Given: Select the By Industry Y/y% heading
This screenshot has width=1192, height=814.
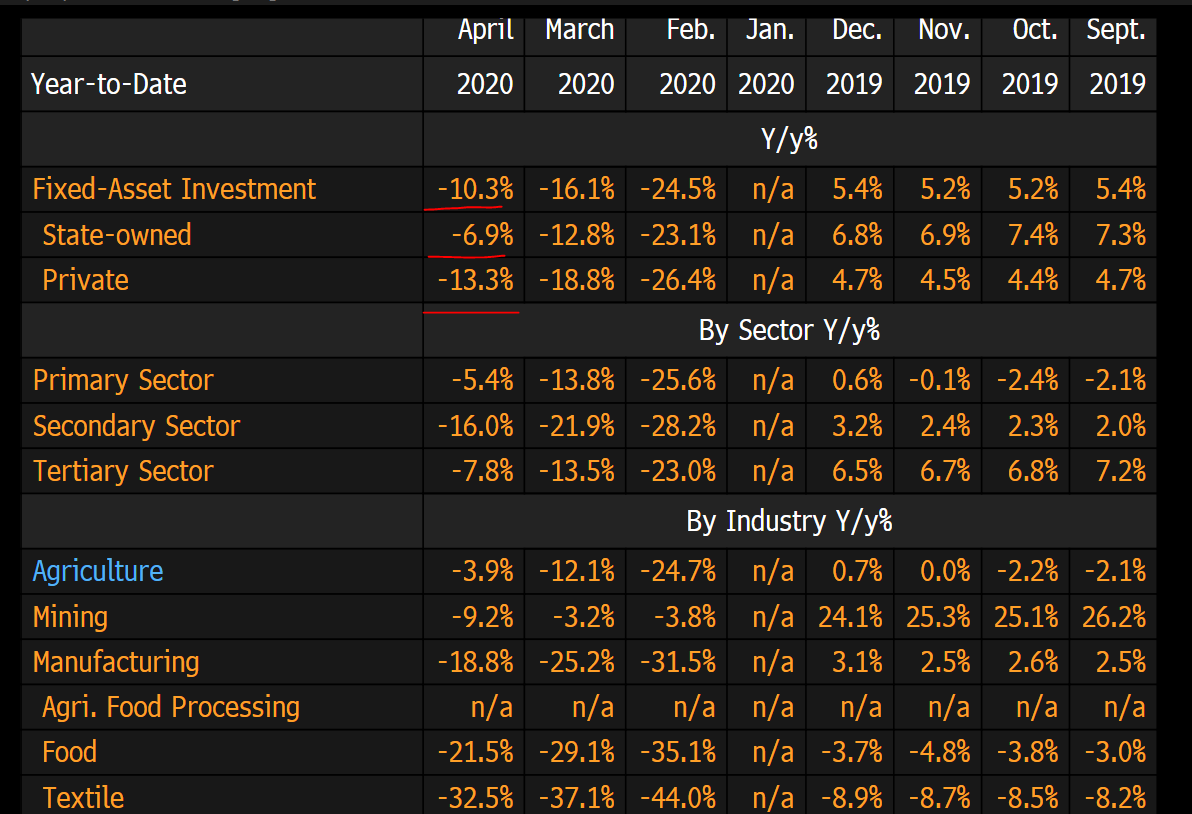Looking at the screenshot, I should pos(789,521).
